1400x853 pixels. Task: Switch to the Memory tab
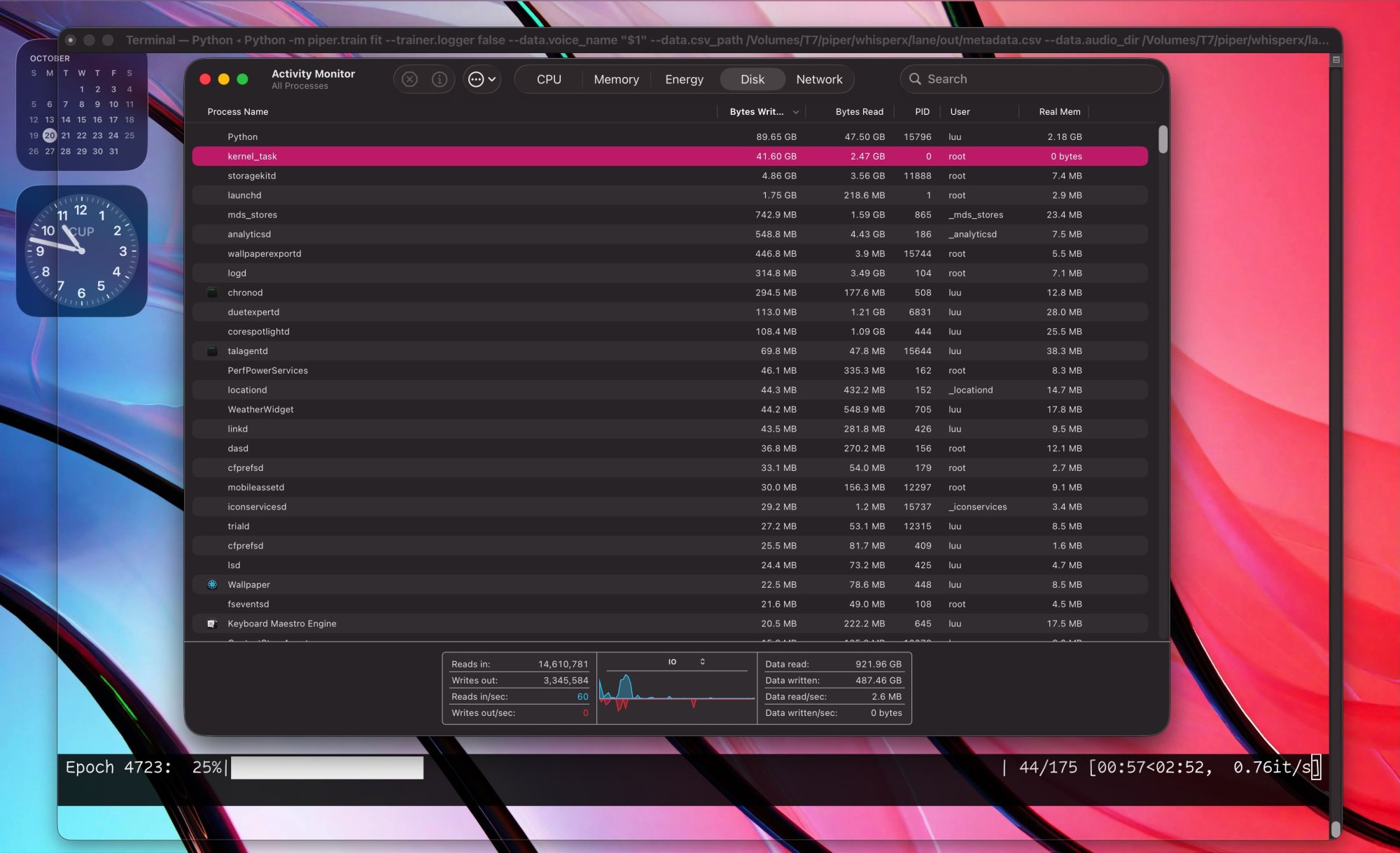pyautogui.click(x=616, y=79)
